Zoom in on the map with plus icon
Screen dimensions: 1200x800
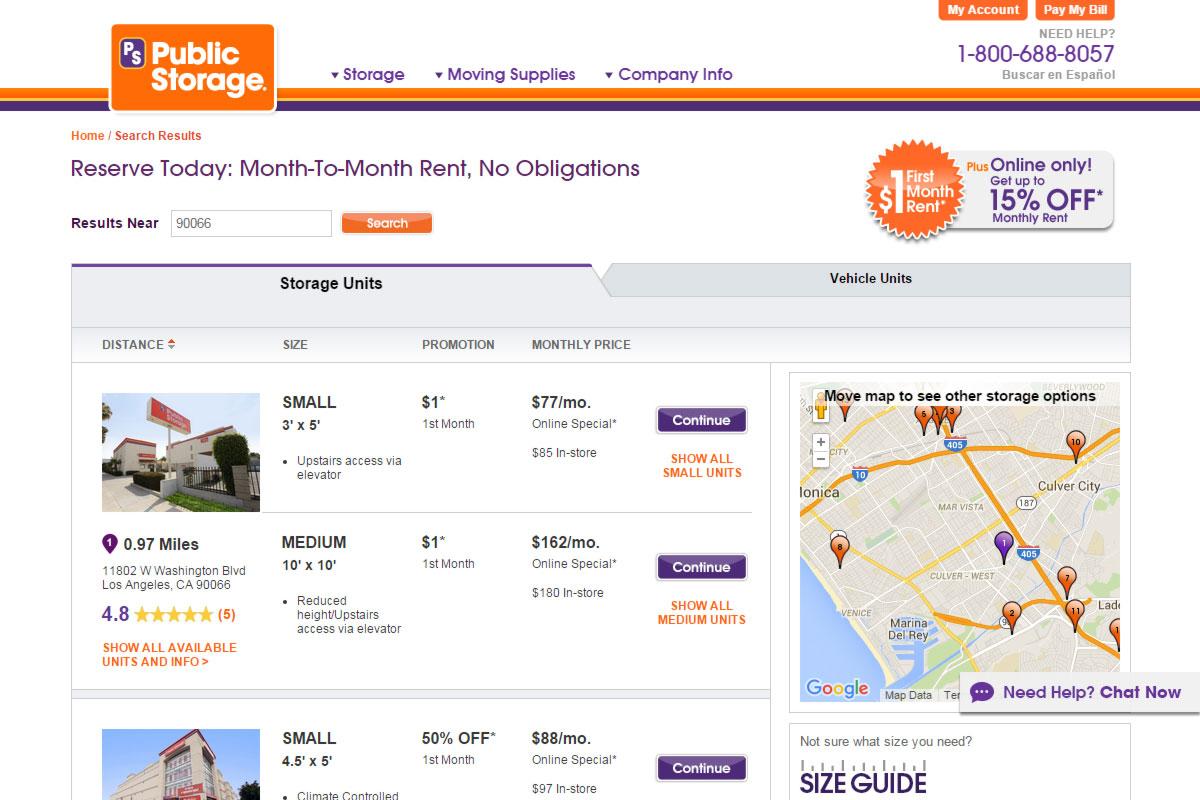click(x=821, y=442)
